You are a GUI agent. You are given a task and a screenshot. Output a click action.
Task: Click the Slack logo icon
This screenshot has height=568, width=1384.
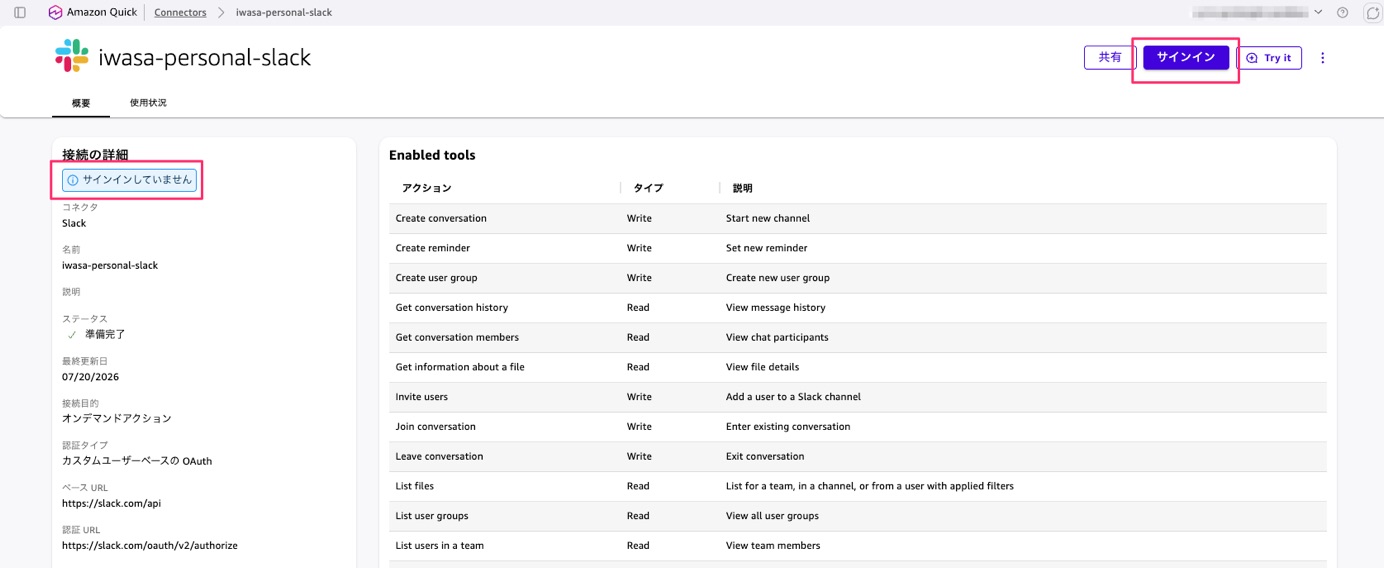(72, 56)
